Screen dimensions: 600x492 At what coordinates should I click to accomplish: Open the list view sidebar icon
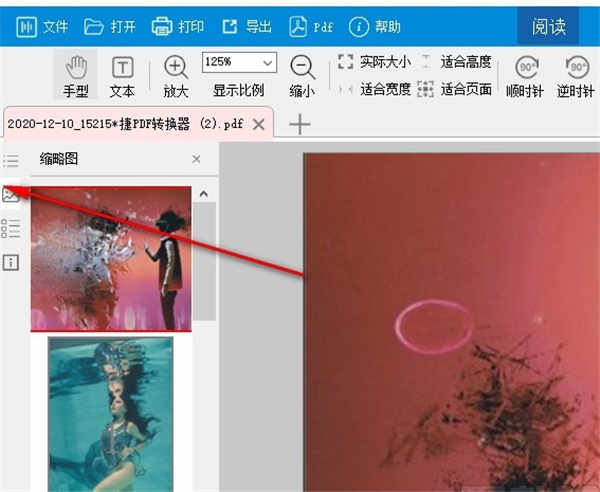10,228
